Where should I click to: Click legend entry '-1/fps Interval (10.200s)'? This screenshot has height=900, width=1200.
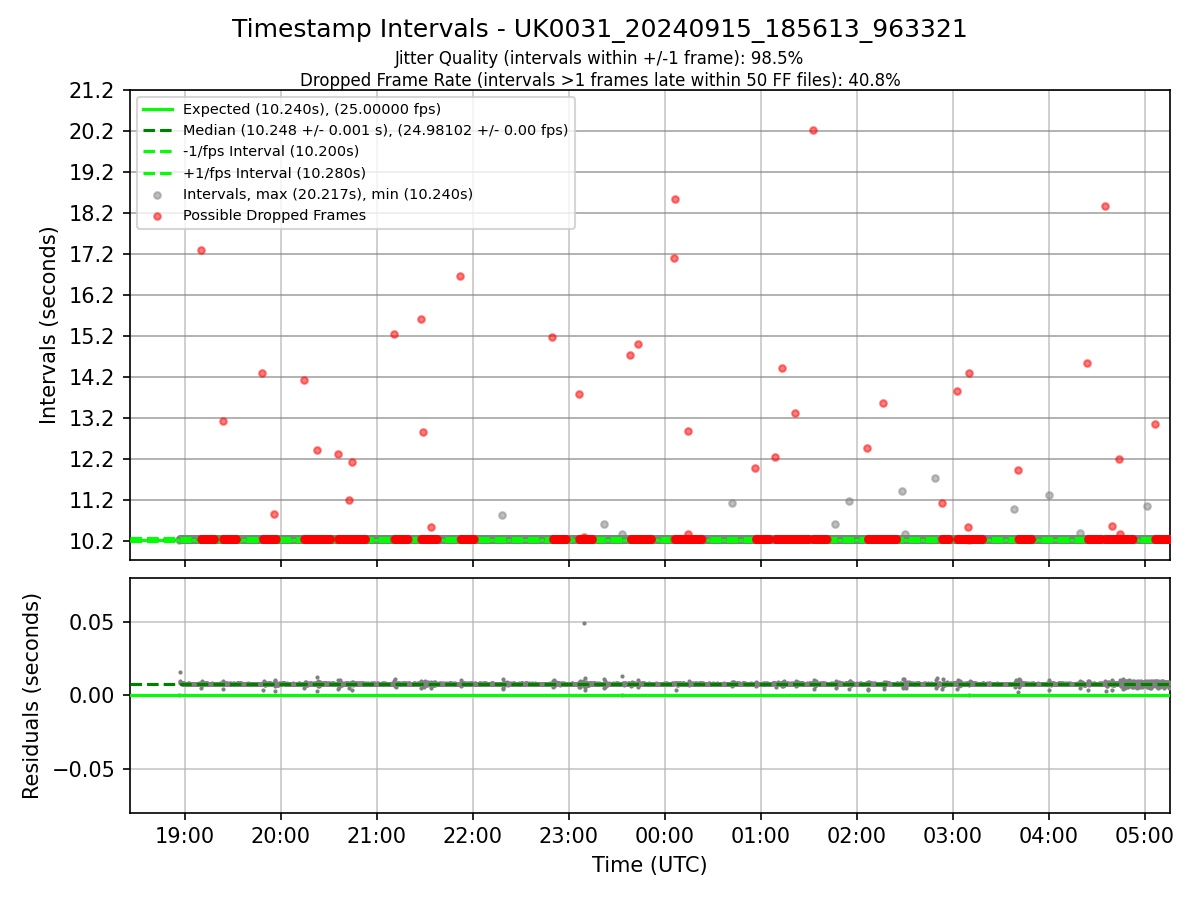tap(270, 151)
